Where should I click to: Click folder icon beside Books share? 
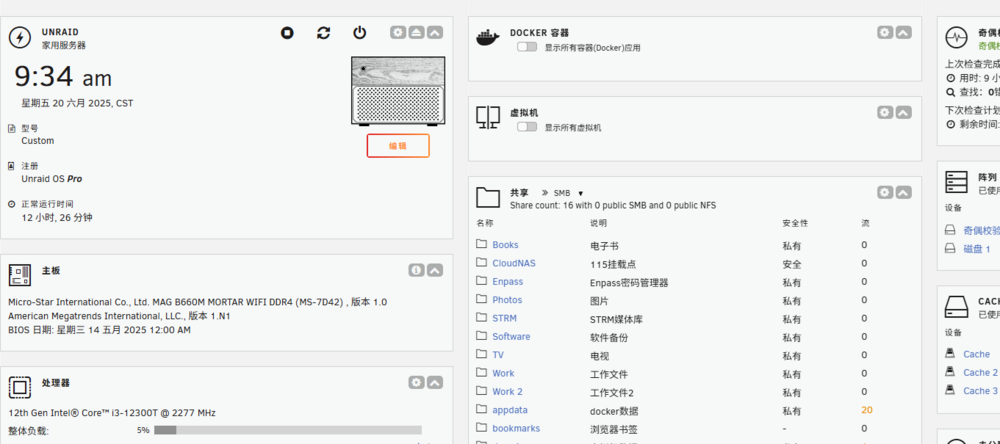[x=482, y=244]
